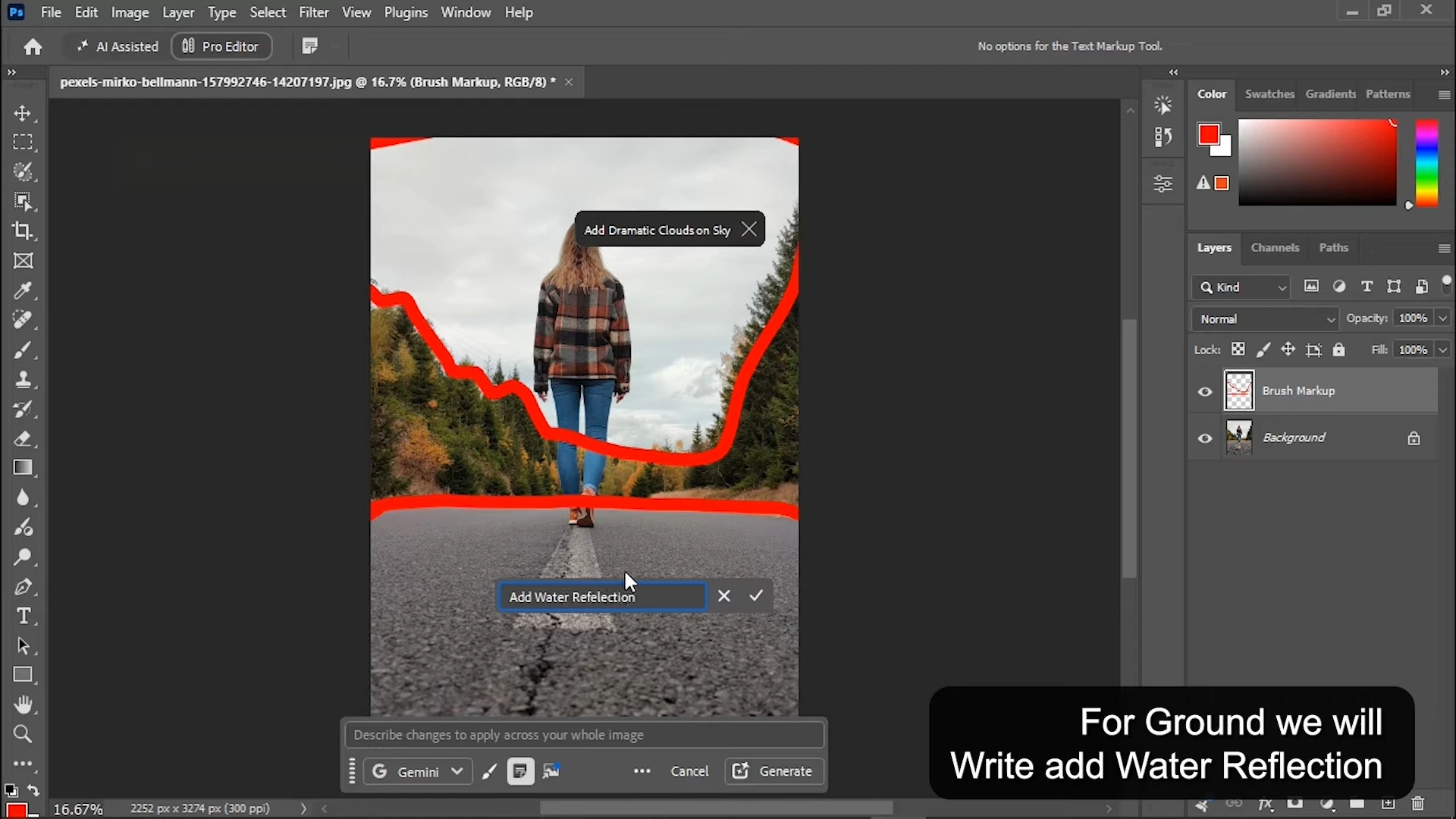Open the Normal blend mode dropdown
The image size is (1456, 819).
pos(1265,319)
